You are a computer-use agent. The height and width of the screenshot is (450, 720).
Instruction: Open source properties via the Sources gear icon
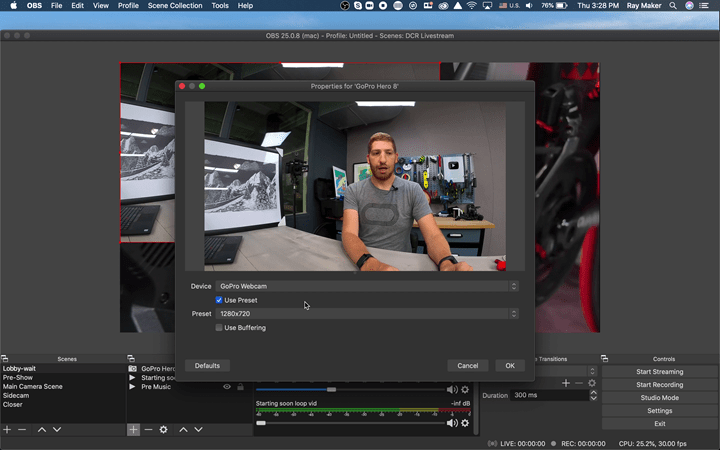pyautogui.click(x=163, y=429)
